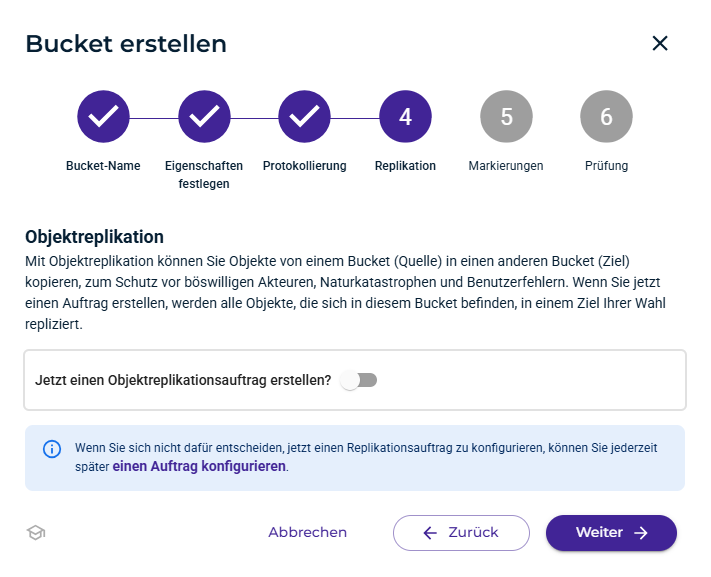The height and width of the screenshot is (577, 711).
Task: Click the Replikation step label
Action: 405,166
